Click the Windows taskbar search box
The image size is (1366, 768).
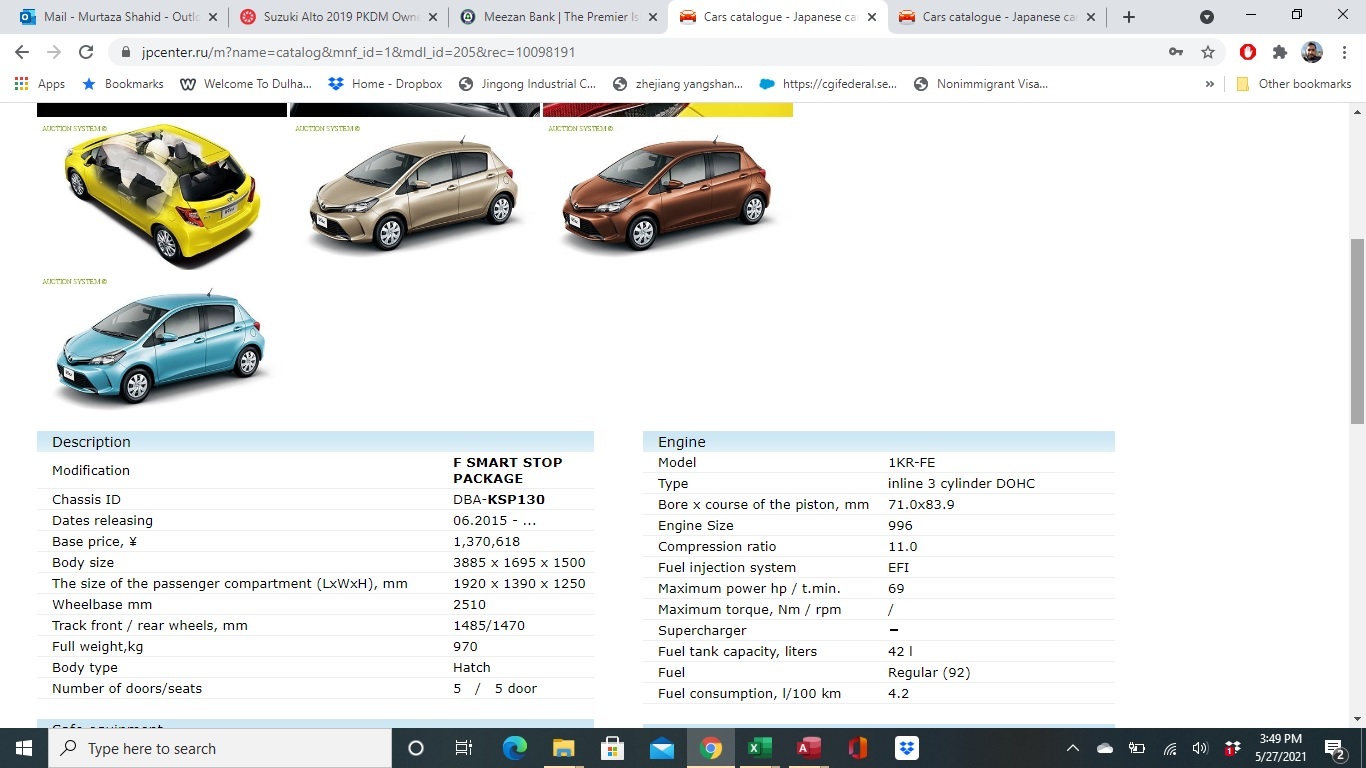coord(220,748)
